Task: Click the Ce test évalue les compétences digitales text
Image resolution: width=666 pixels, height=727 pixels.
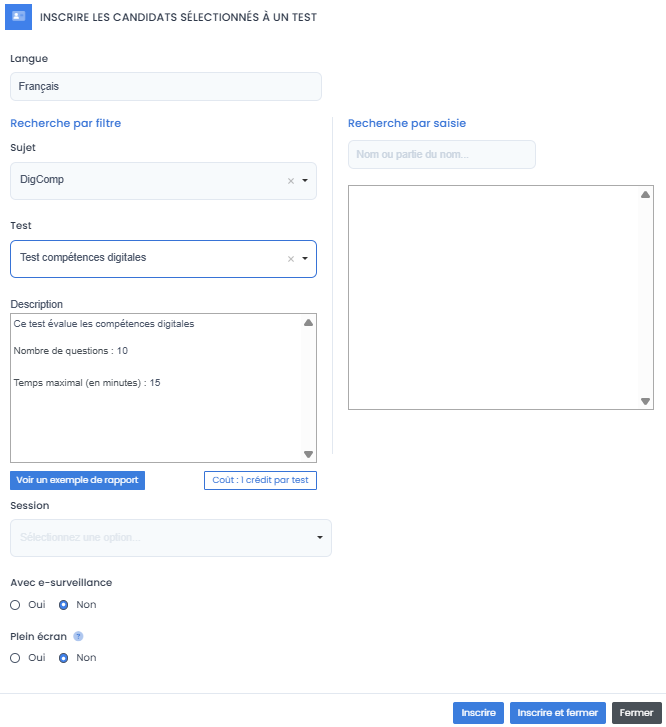Action: [x=104, y=324]
